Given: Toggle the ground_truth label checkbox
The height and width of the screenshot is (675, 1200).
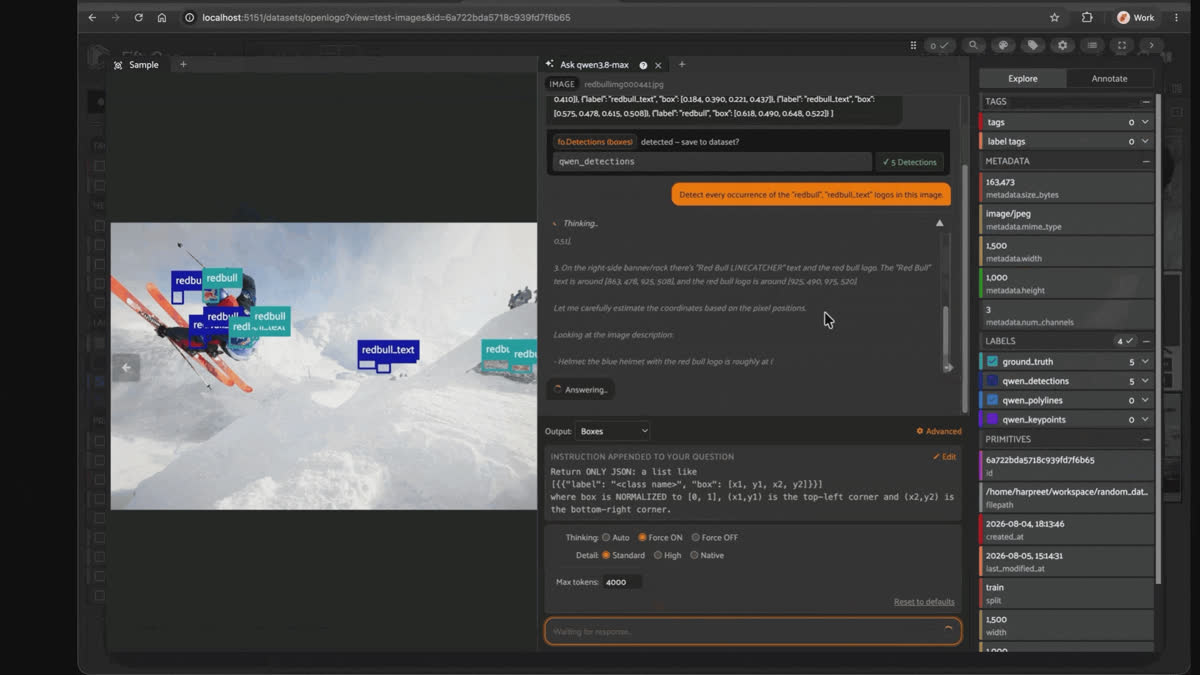Looking at the screenshot, I should [992, 362].
